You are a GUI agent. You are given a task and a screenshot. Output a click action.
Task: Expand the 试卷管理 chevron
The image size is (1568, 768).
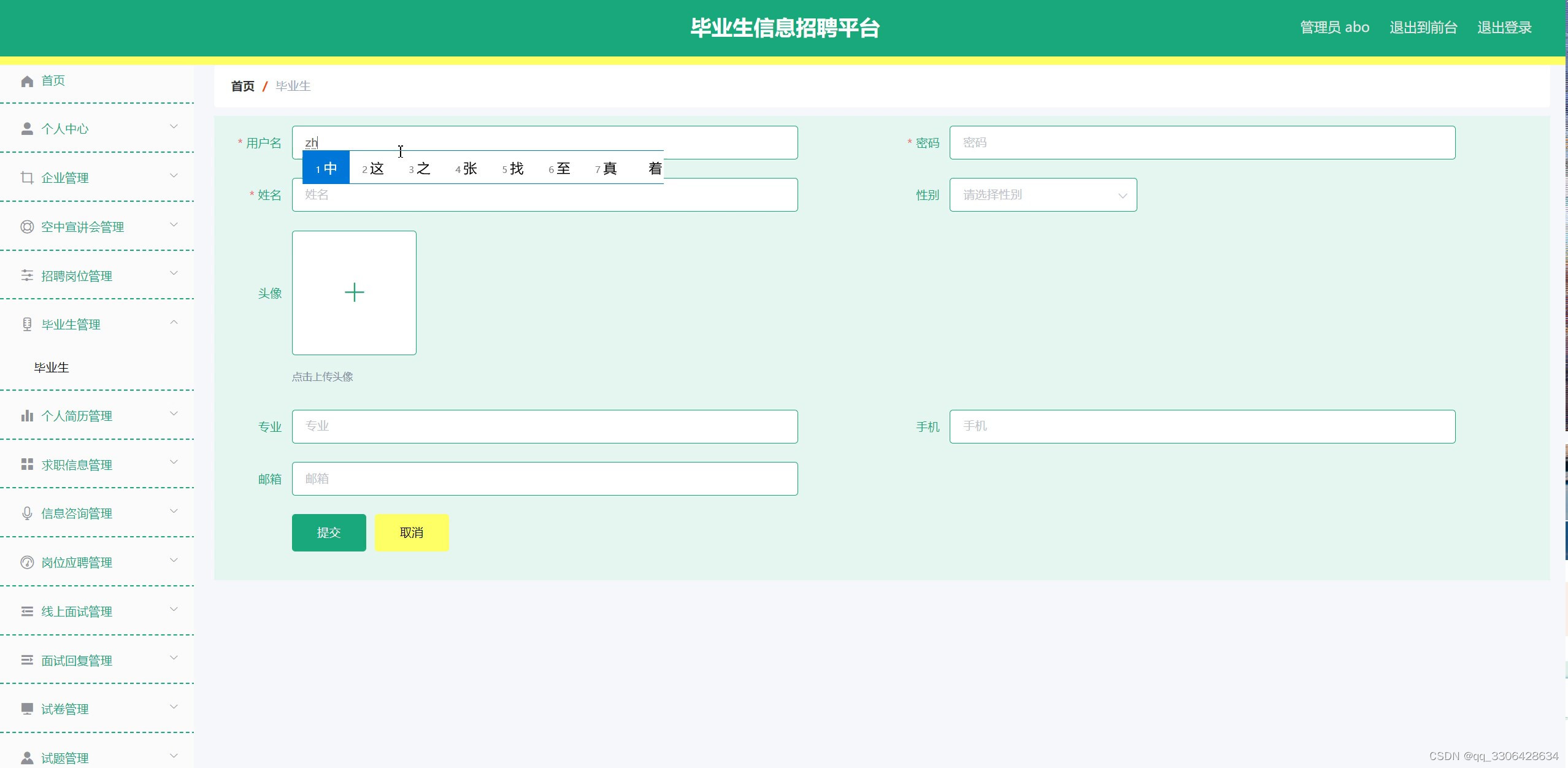(x=174, y=707)
